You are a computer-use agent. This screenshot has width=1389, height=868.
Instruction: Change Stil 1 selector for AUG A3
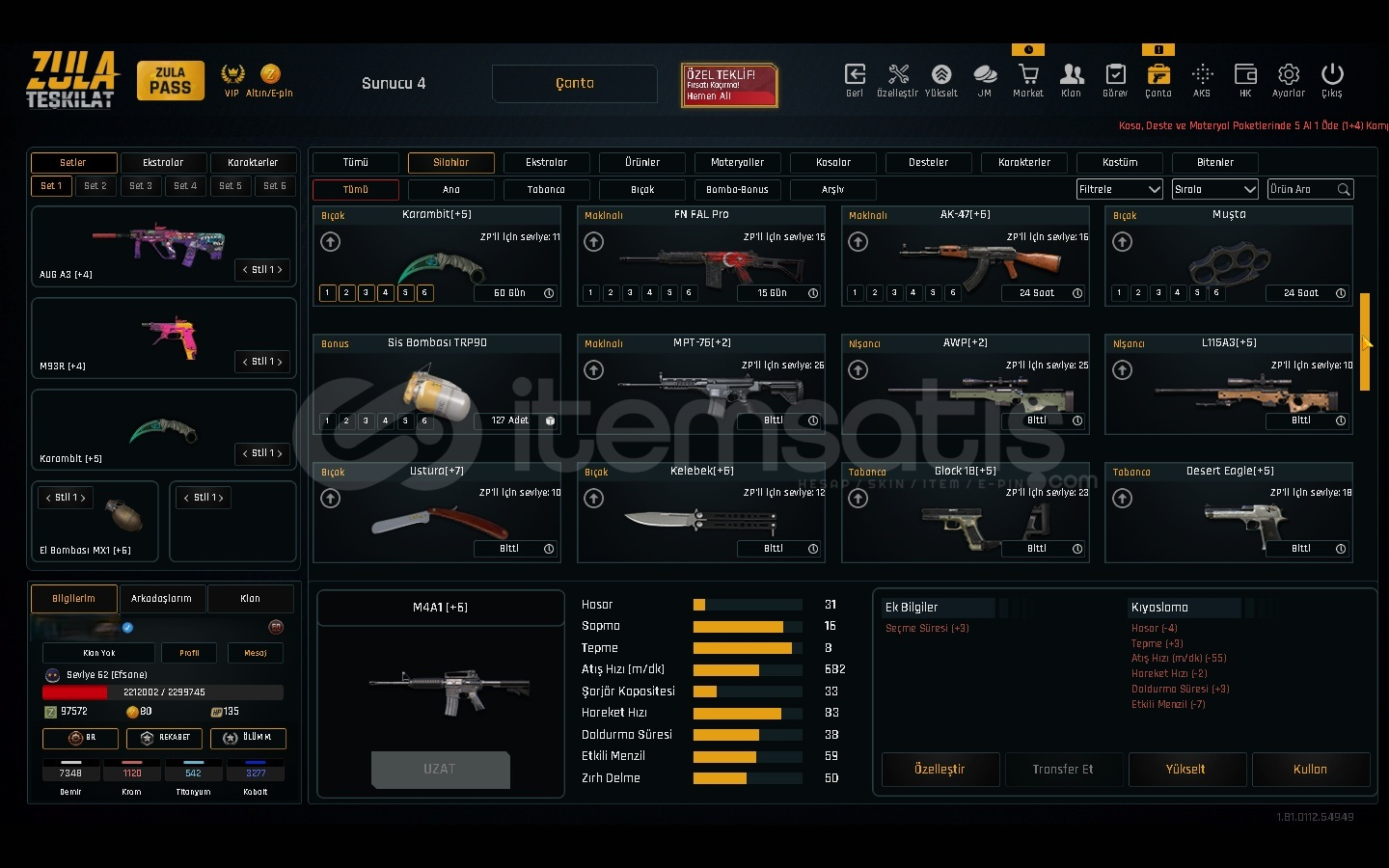point(262,270)
